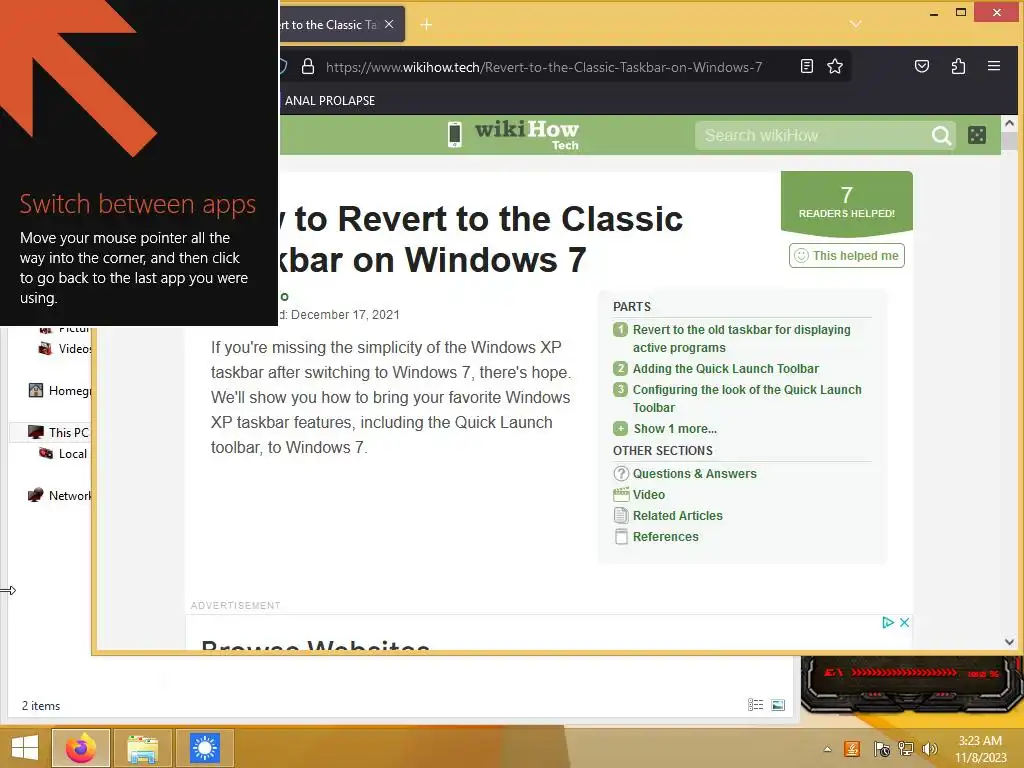Open Configuring the look of Quick Launch
The image size is (1024, 768).
tap(746, 398)
